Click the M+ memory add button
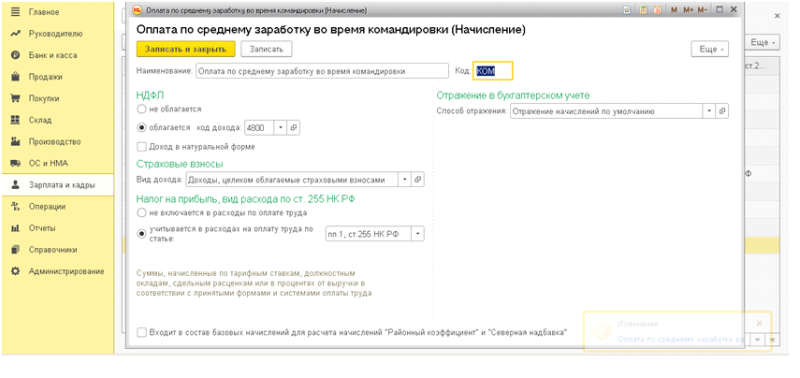The height and width of the screenshot is (378, 800). coord(689,10)
